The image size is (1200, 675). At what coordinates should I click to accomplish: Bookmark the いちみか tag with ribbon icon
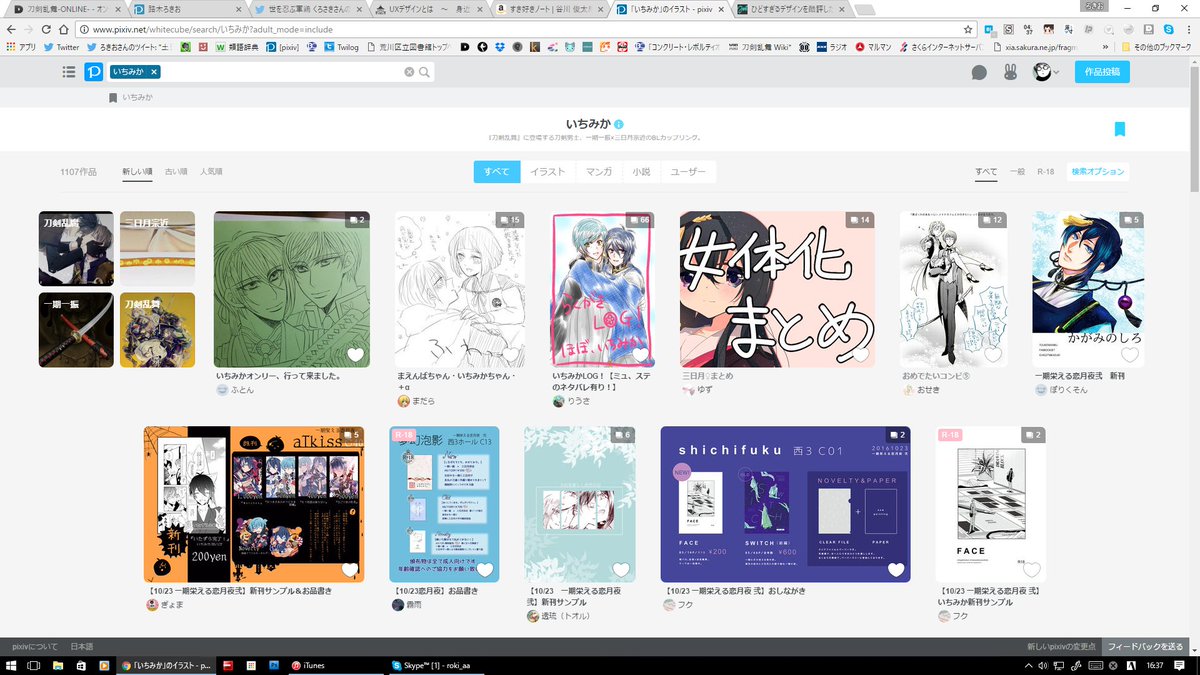click(x=1120, y=129)
